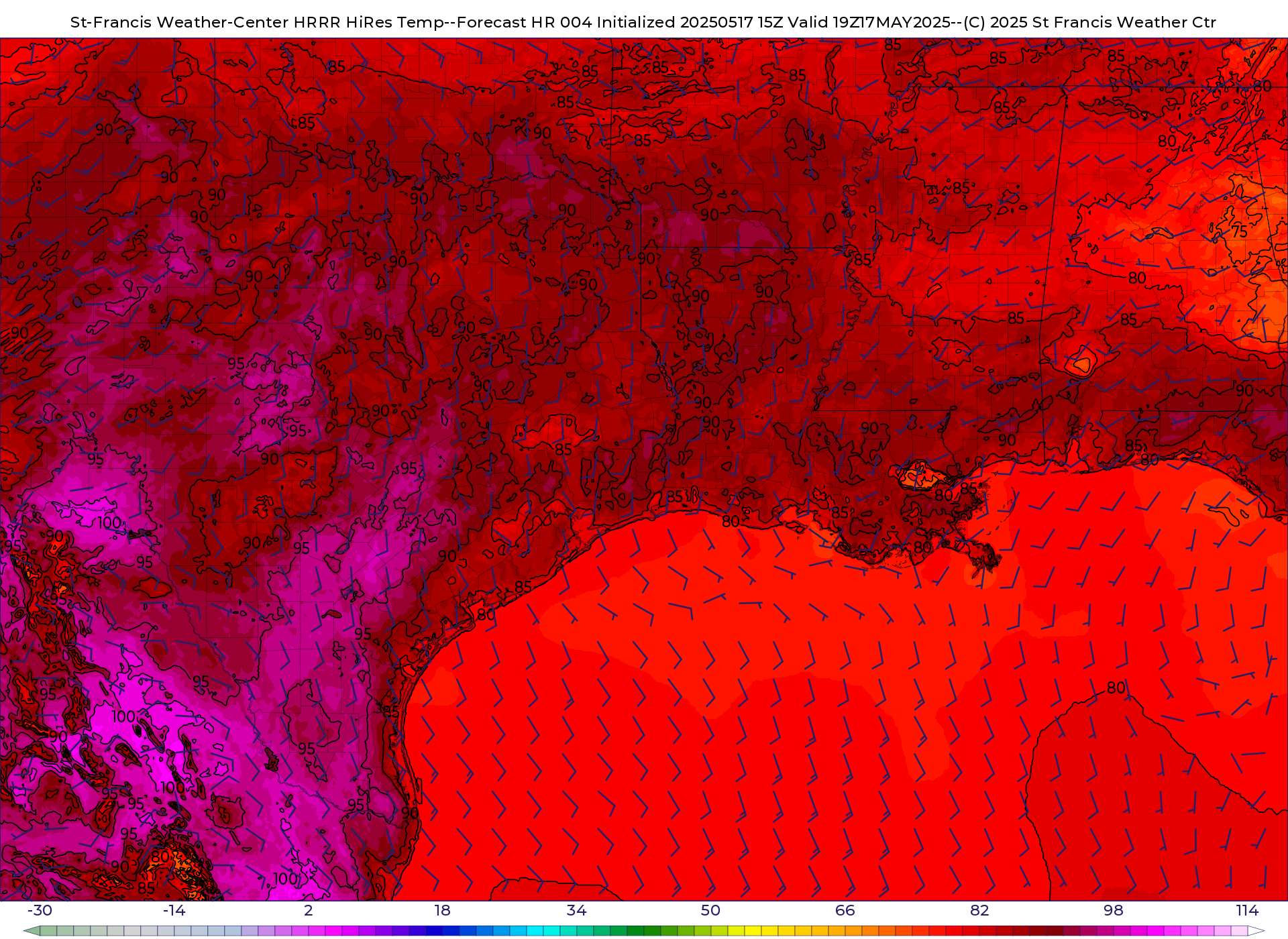Click the "St-Francis Weather-Center" title text
Image resolution: width=1288 pixels, height=939 pixels.
(180, 22)
